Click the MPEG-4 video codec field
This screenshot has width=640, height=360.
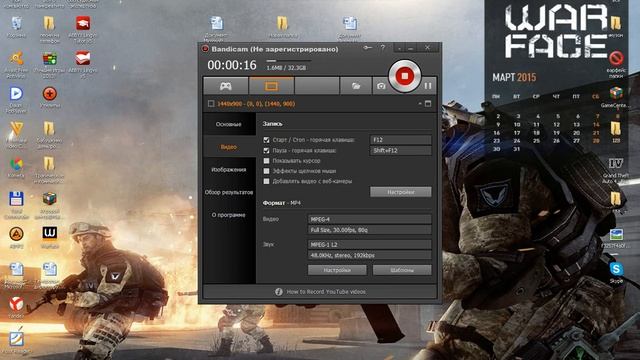(x=369, y=219)
